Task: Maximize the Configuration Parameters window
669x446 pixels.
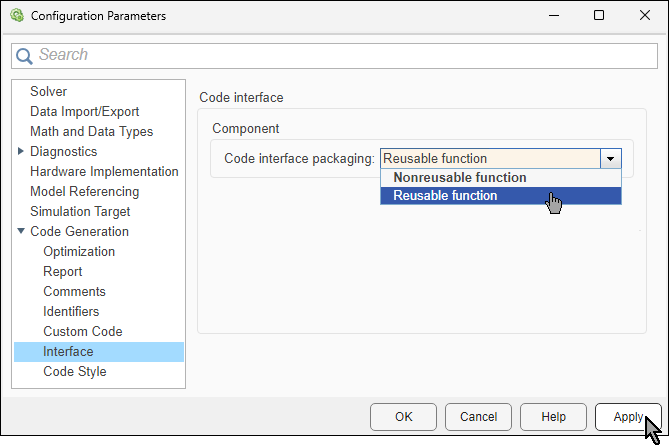Action: 599,16
